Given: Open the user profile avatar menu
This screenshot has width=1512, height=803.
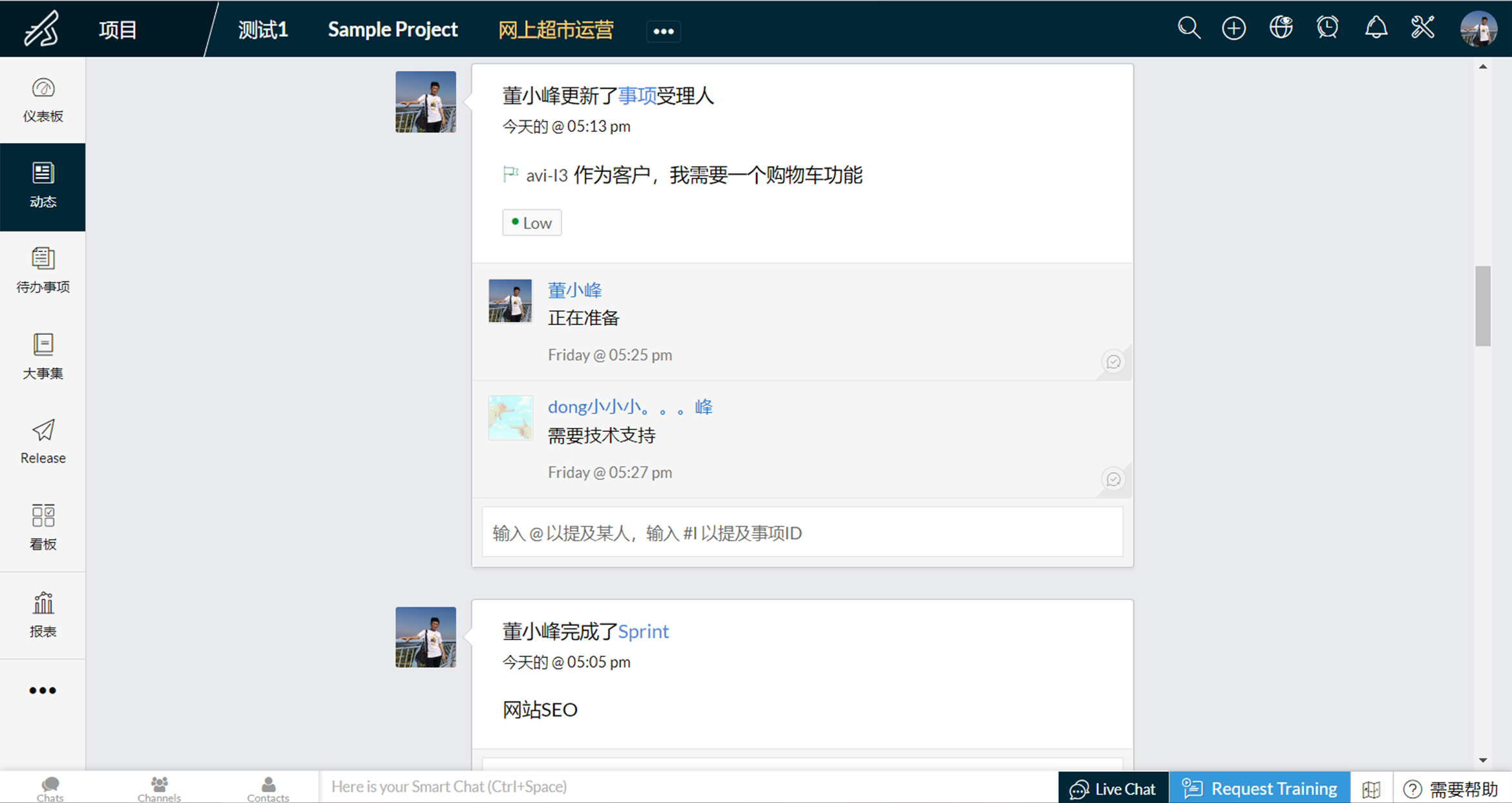Looking at the screenshot, I should 1478,28.
